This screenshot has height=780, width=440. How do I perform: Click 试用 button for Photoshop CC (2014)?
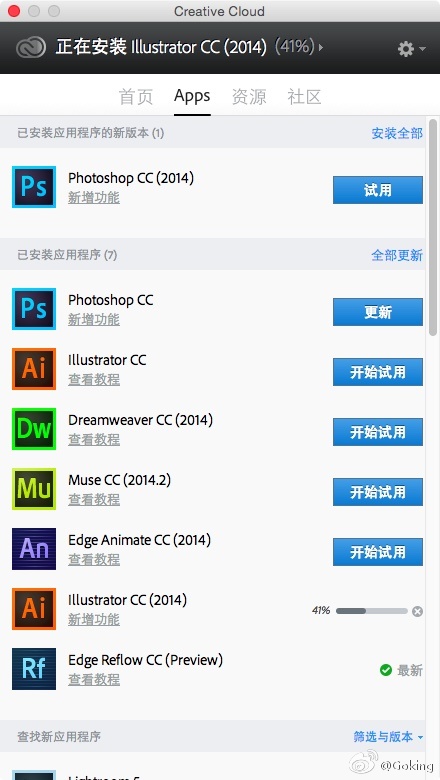[x=378, y=190]
